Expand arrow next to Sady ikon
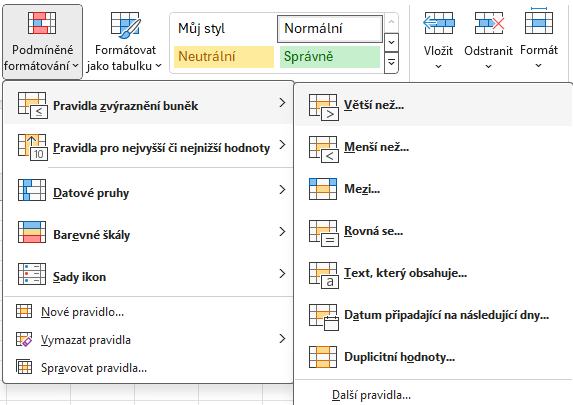 (x=282, y=273)
